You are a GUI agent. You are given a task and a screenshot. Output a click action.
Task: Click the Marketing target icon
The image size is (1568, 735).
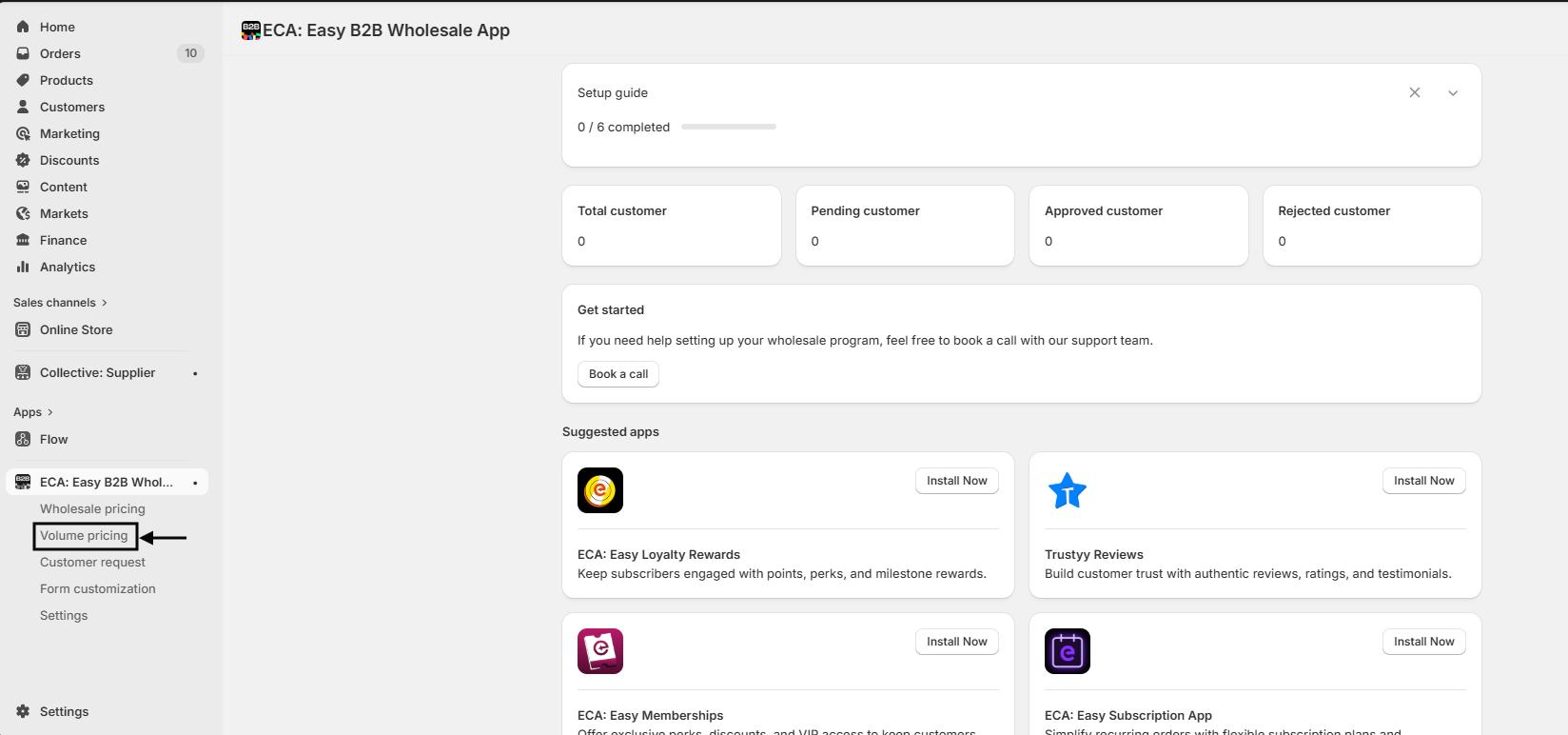pyautogui.click(x=23, y=133)
